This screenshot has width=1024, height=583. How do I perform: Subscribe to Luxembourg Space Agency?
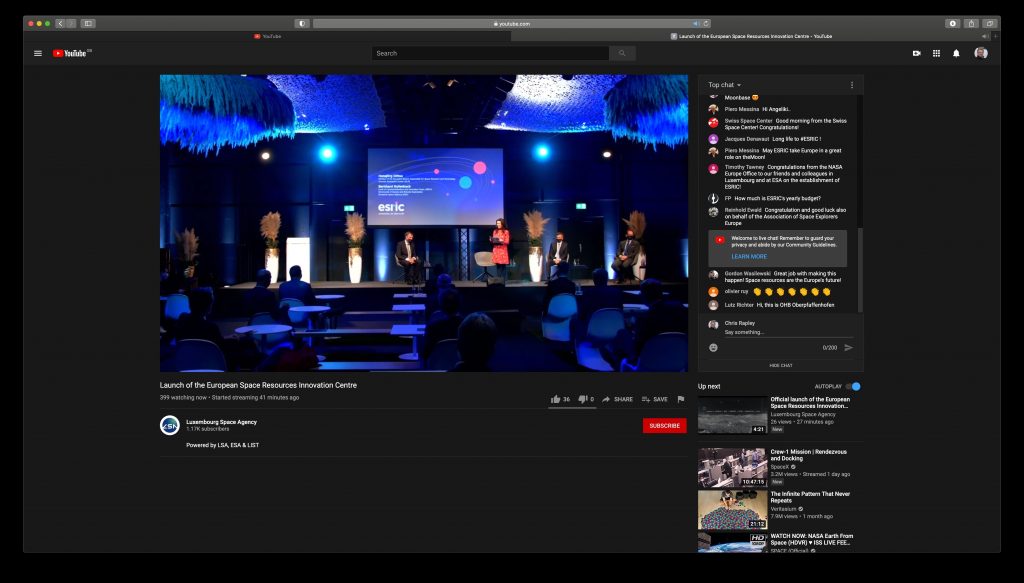pos(664,426)
